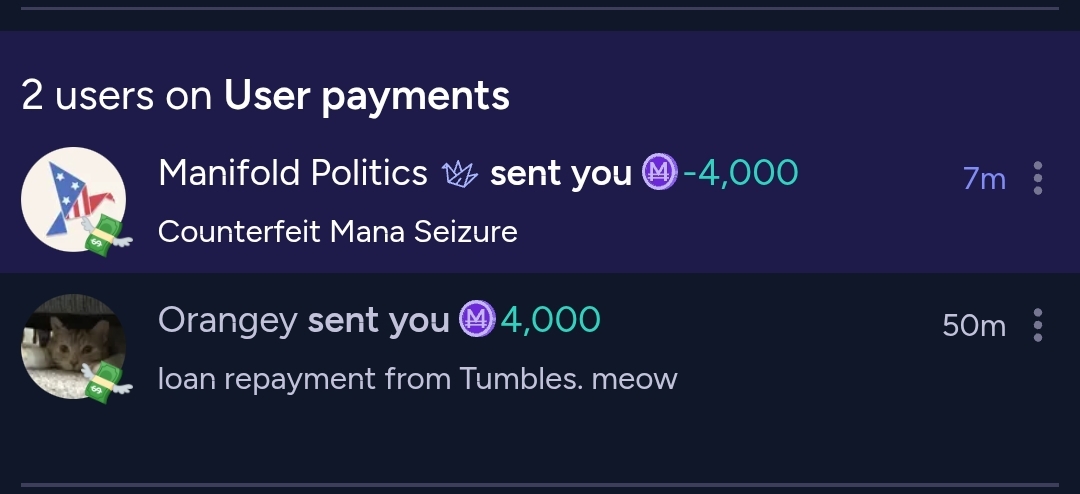Select the 4,000 mana amount from Orangey
Image resolution: width=1080 pixels, height=494 pixels.
[550, 319]
